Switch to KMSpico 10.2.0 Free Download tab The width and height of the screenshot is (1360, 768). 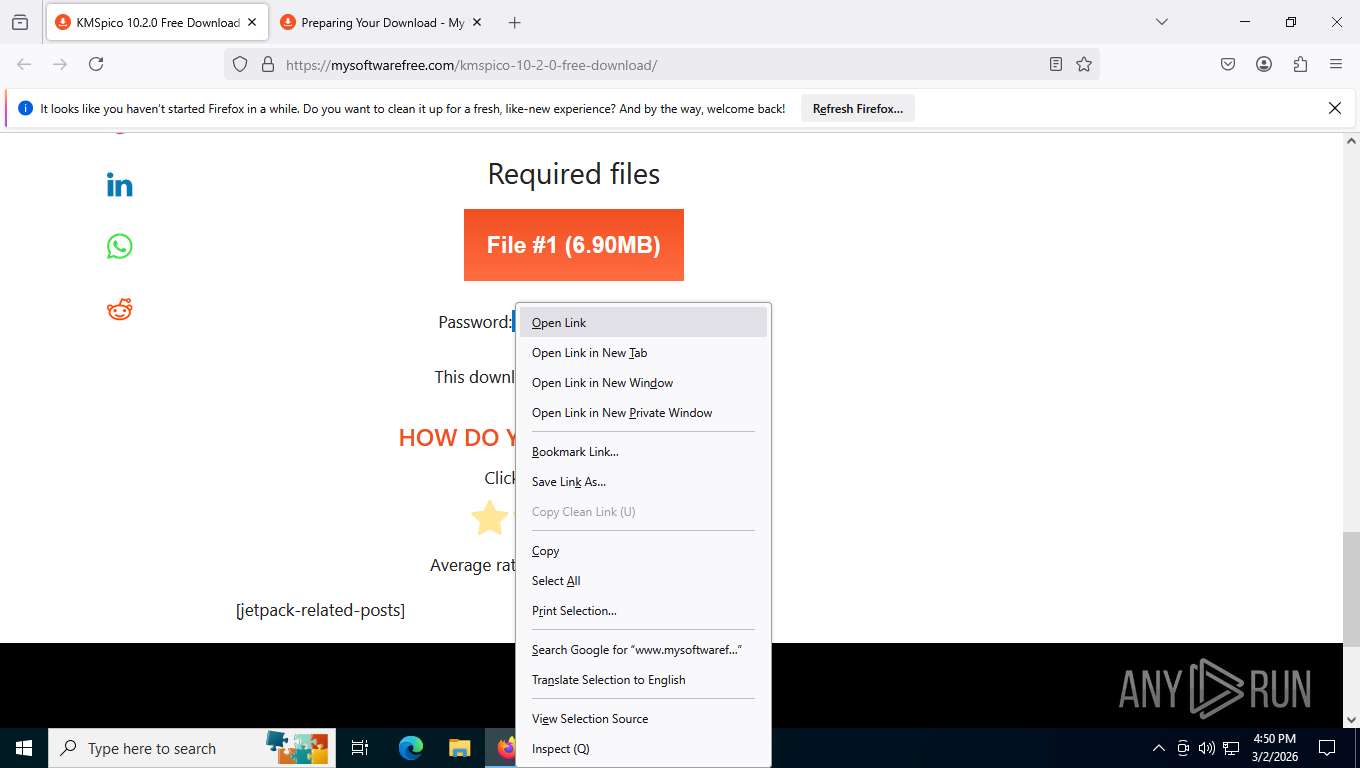[157, 22]
